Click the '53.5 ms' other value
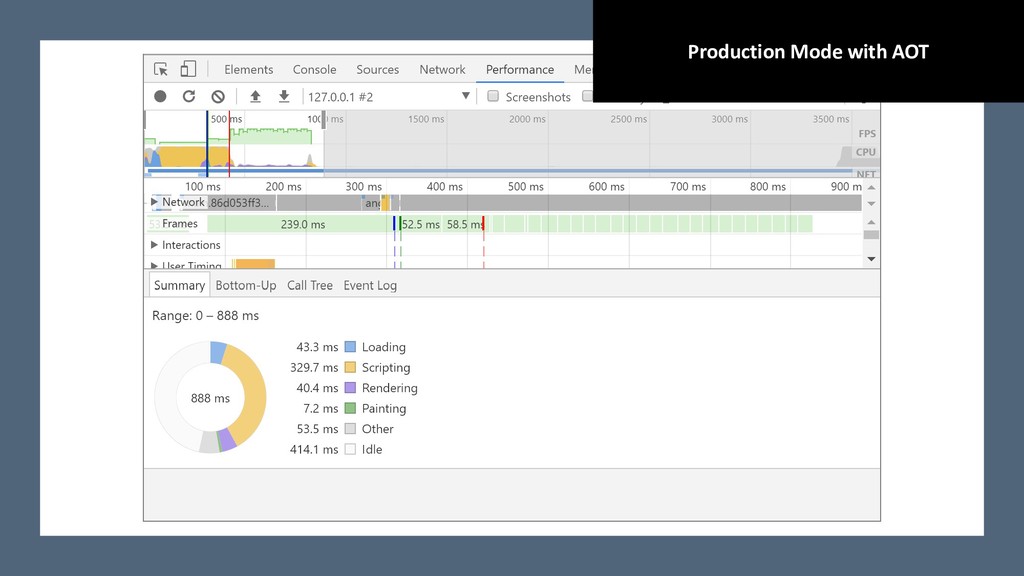 pos(317,429)
